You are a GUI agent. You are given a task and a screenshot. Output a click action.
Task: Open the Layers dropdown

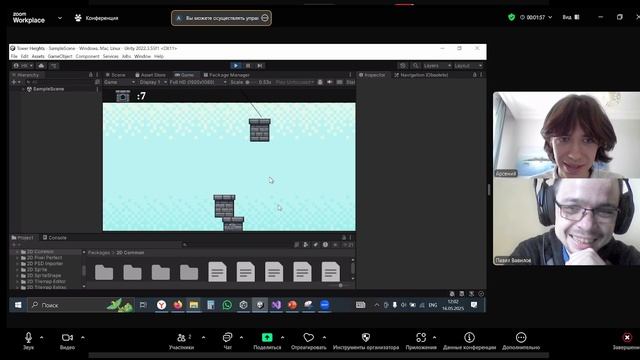click(x=437, y=66)
